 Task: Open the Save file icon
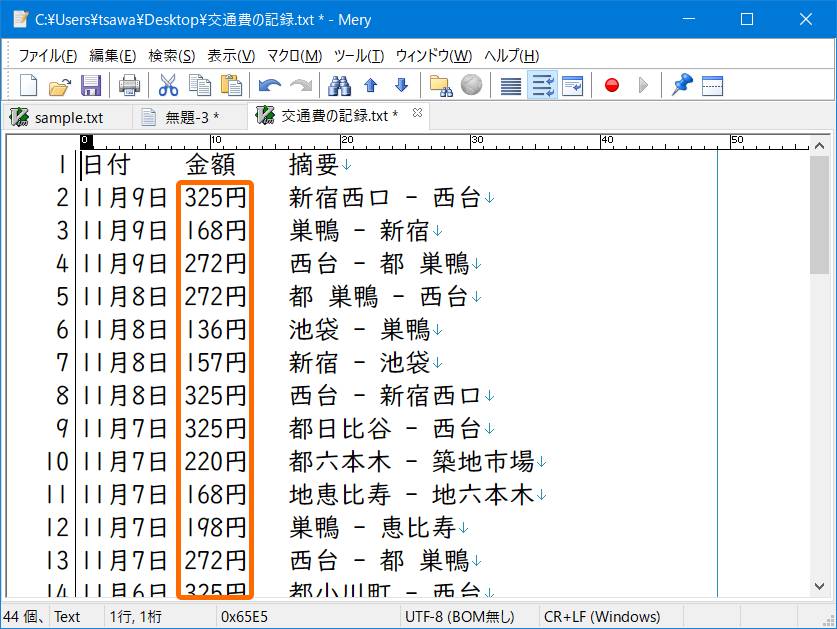pyautogui.click(x=91, y=86)
